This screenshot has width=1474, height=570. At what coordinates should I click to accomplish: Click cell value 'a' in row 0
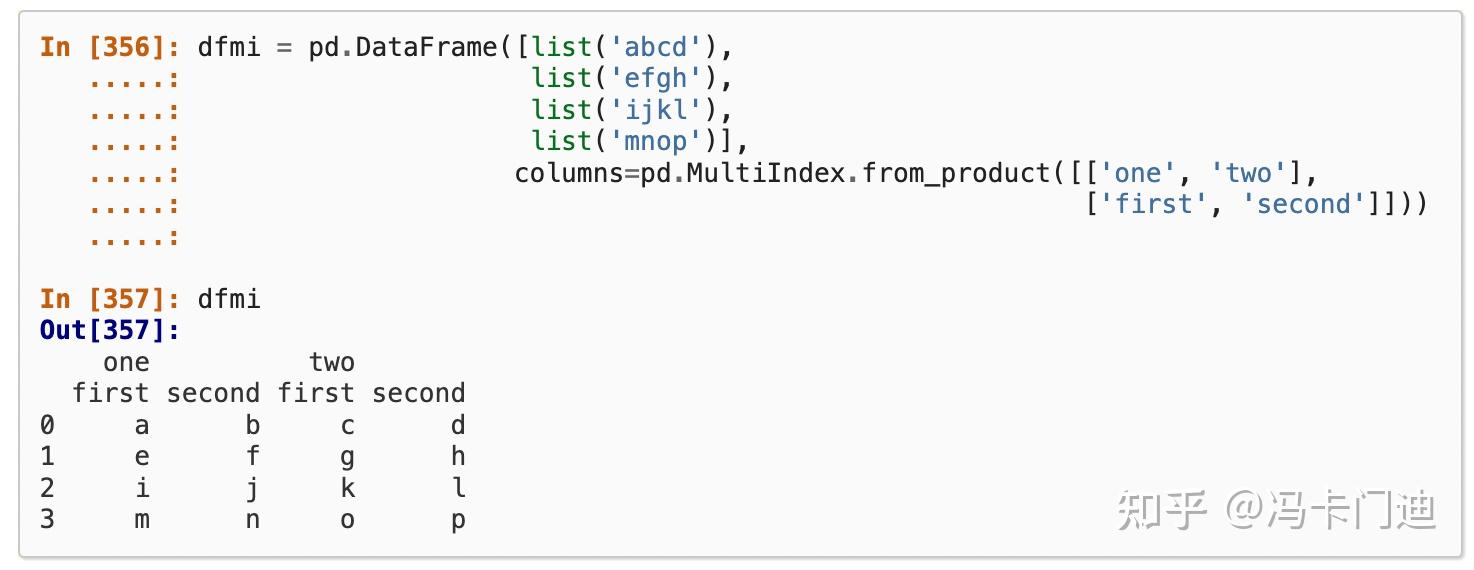[x=142, y=426]
